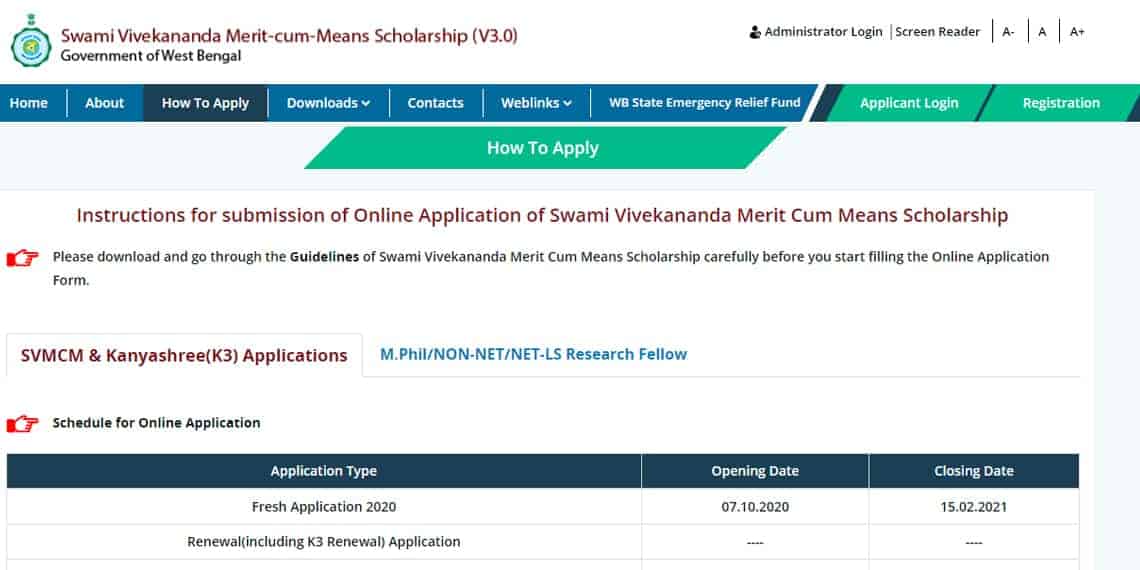Select How To Apply in navigation bar
The height and width of the screenshot is (570, 1140).
point(205,103)
